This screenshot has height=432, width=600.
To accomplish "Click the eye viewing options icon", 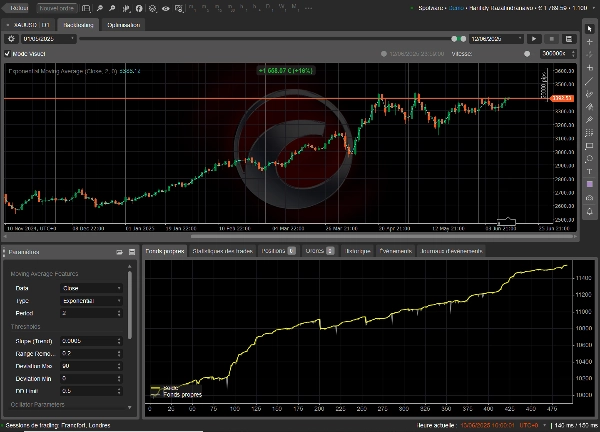I will [166, 8].
